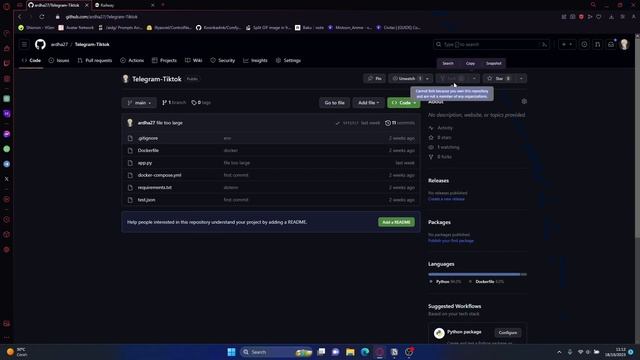Open the GitHub homepage via Octocat logo
The width and height of the screenshot is (640, 360).
pyautogui.click(x=40, y=44)
